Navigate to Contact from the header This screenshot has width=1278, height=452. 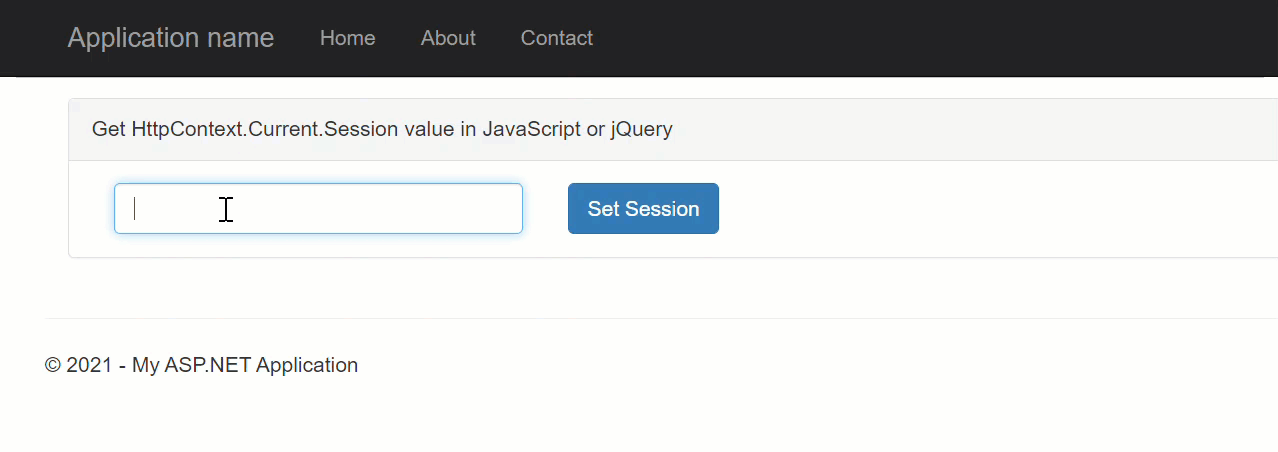[556, 38]
